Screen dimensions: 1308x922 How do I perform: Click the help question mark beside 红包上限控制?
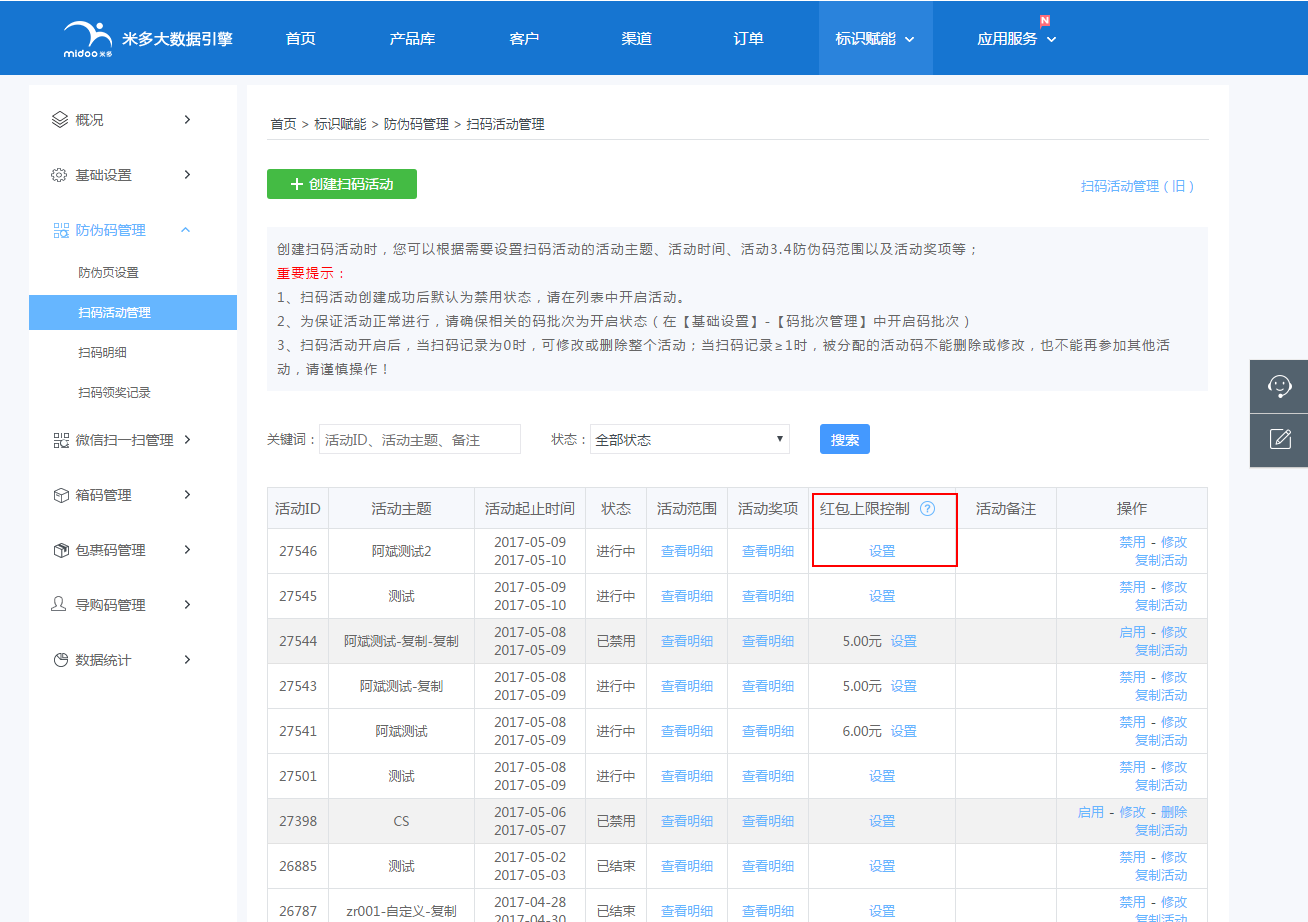tap(927, 508)
